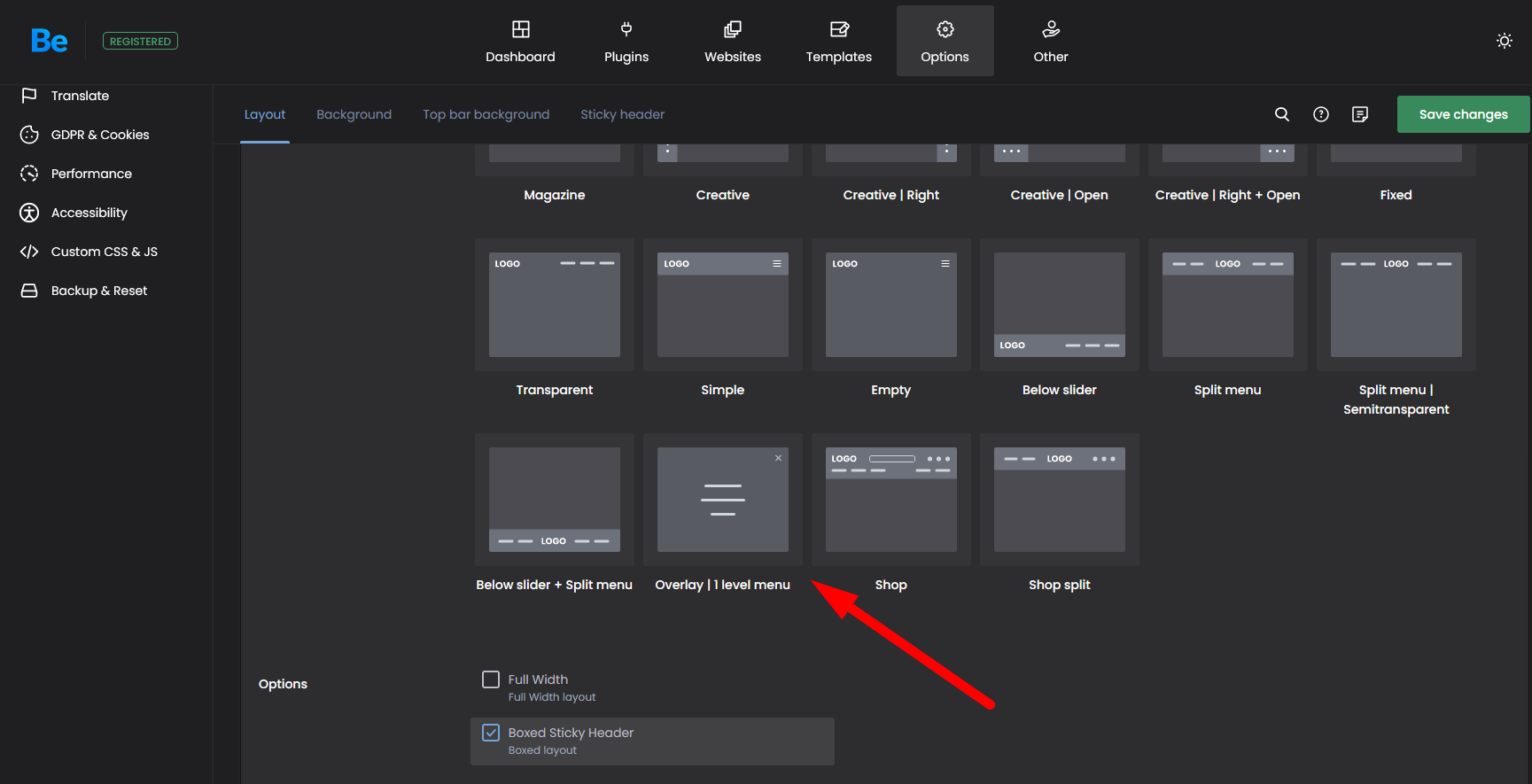Click the Plugins plug icon

[626, 29]
